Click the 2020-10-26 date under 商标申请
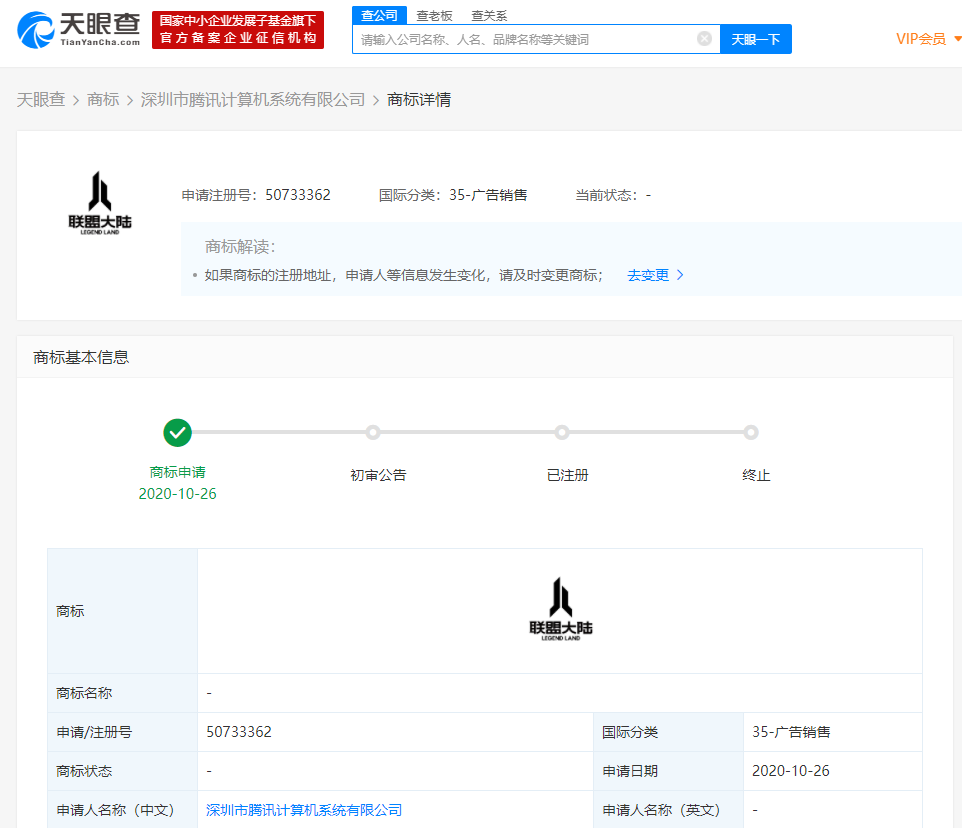The image size is (962, 828). [177, 494]
